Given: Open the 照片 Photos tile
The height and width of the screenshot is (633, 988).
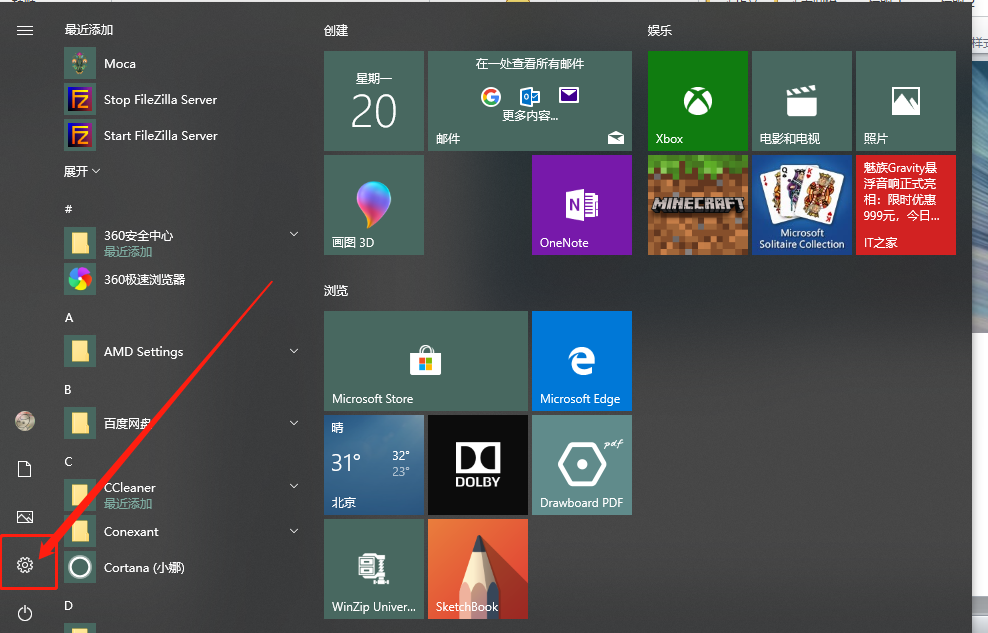Looking at the screenshot, I should (x=905, y=101).
